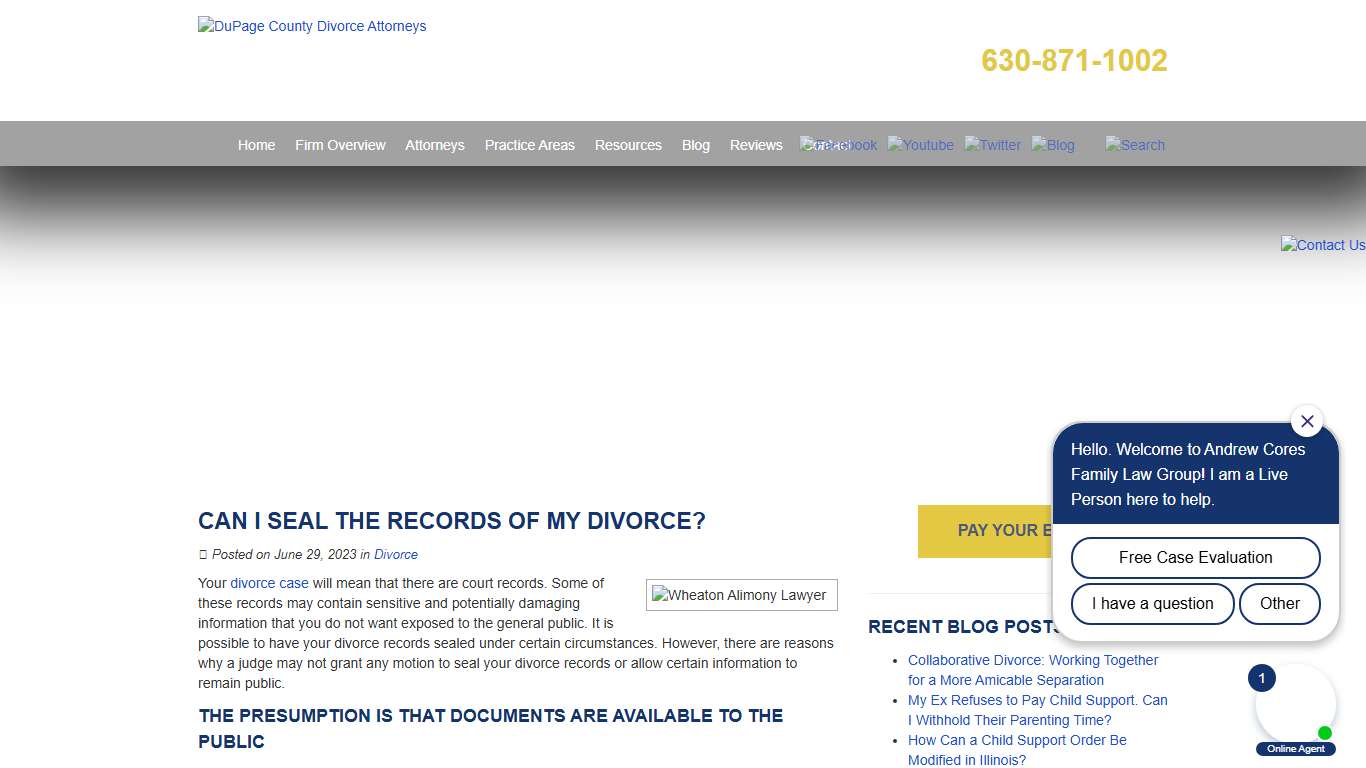Open the chat notification badge showing 1
Screen dimensions: 1366x768
(x=1261, y=677)
